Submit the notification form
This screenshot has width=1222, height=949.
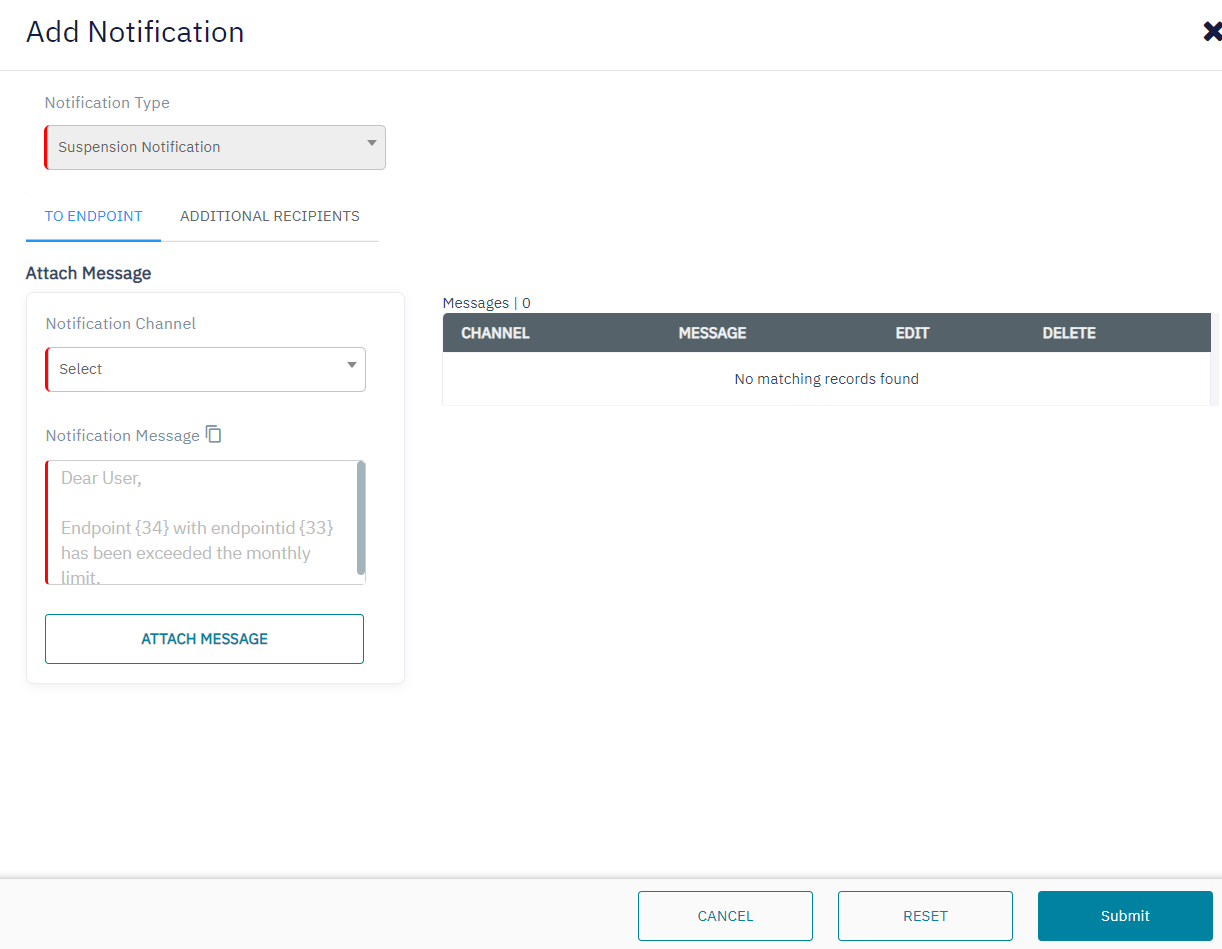click(x=1124, y=916)
